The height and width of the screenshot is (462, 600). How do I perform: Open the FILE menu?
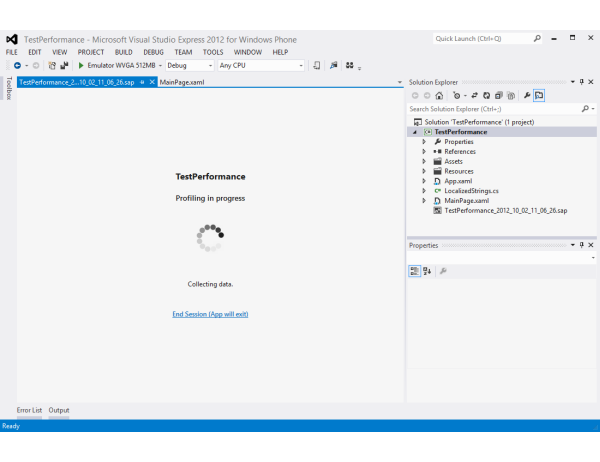pos(11,52)
